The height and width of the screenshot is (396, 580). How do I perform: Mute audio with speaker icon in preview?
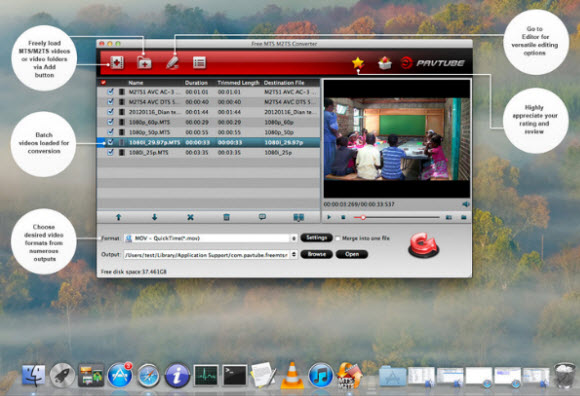coord(466,204)
